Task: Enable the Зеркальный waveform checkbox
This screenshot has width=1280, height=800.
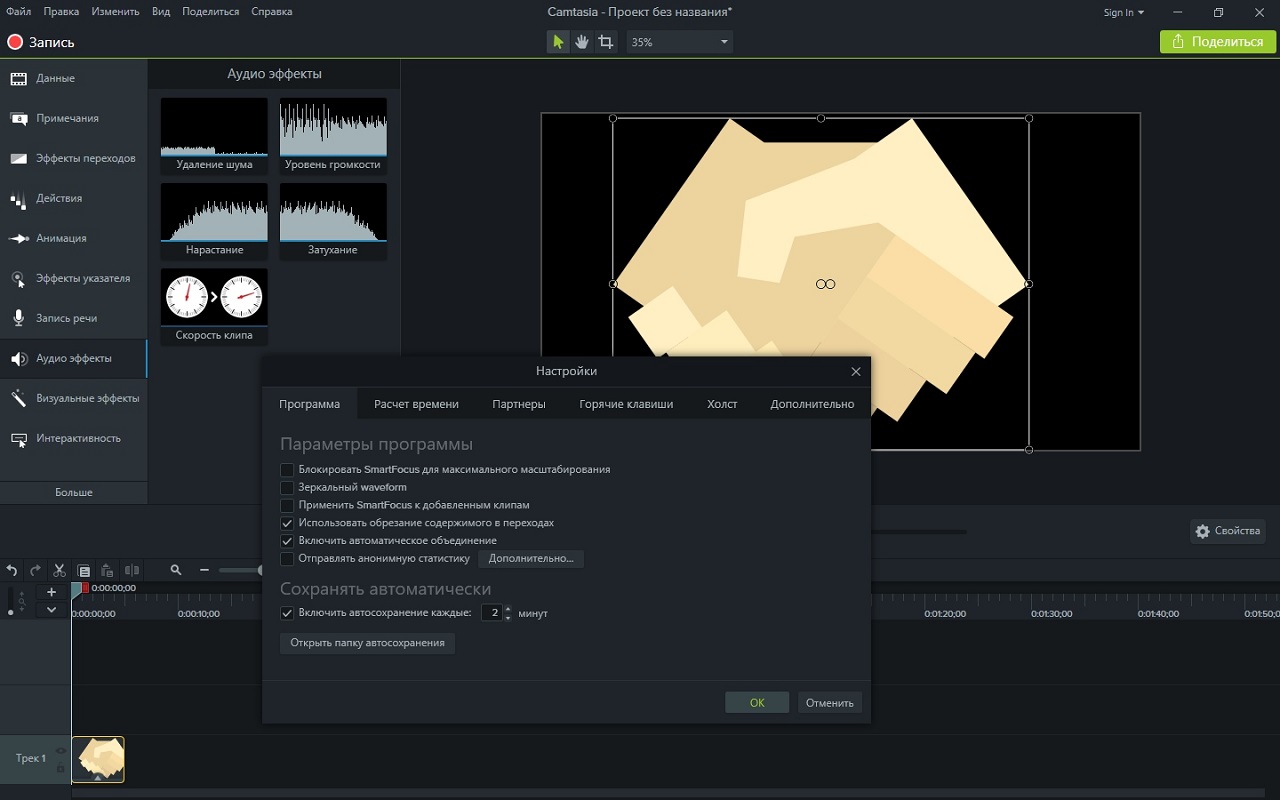Action: pyautogui.click(x=287, y=488)
